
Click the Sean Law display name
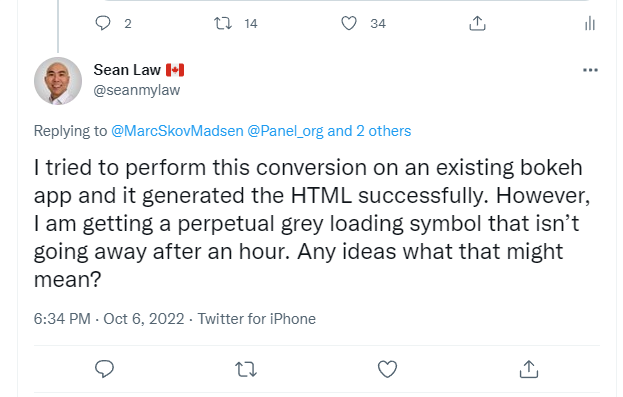[127, 70]
